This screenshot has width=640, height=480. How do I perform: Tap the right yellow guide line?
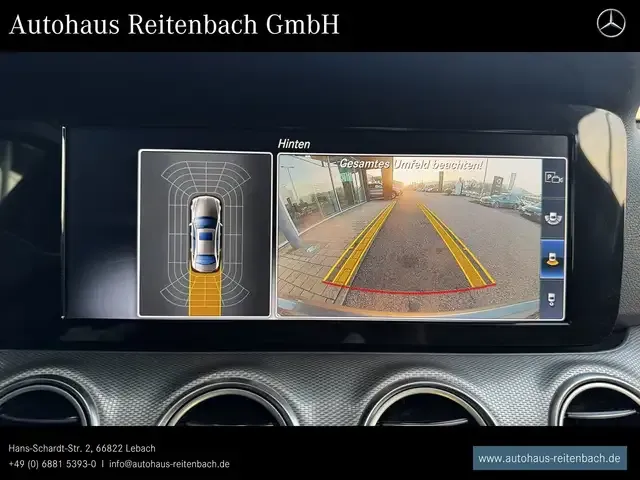[456, 244]
